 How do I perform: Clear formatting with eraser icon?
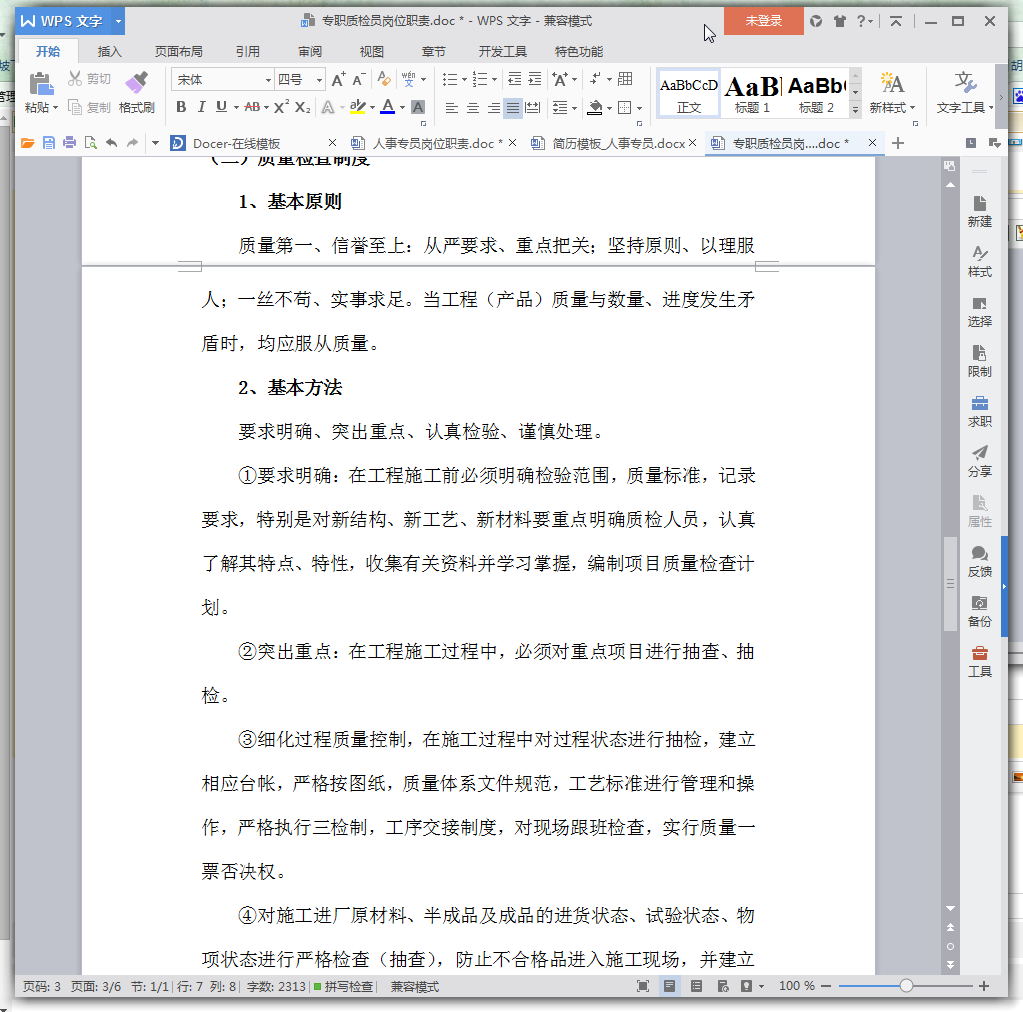(384, 80)
